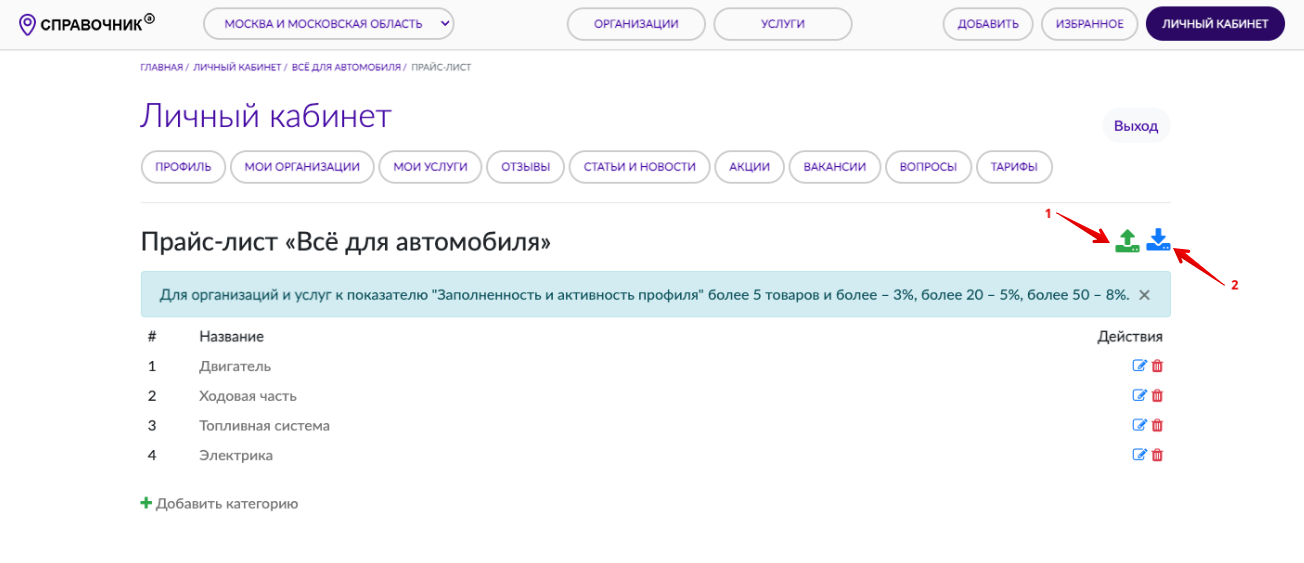Dismiss the profile completeness notice
1304x563 pixels.
(1144, 295)
